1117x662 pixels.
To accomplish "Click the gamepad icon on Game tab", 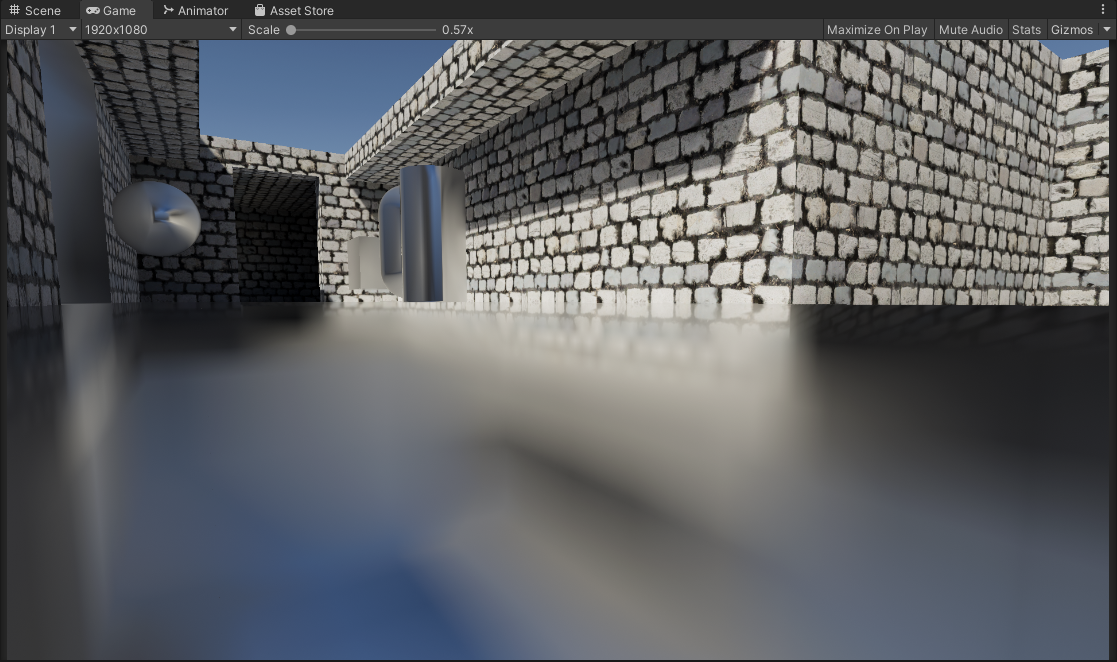I will (92, 10).
